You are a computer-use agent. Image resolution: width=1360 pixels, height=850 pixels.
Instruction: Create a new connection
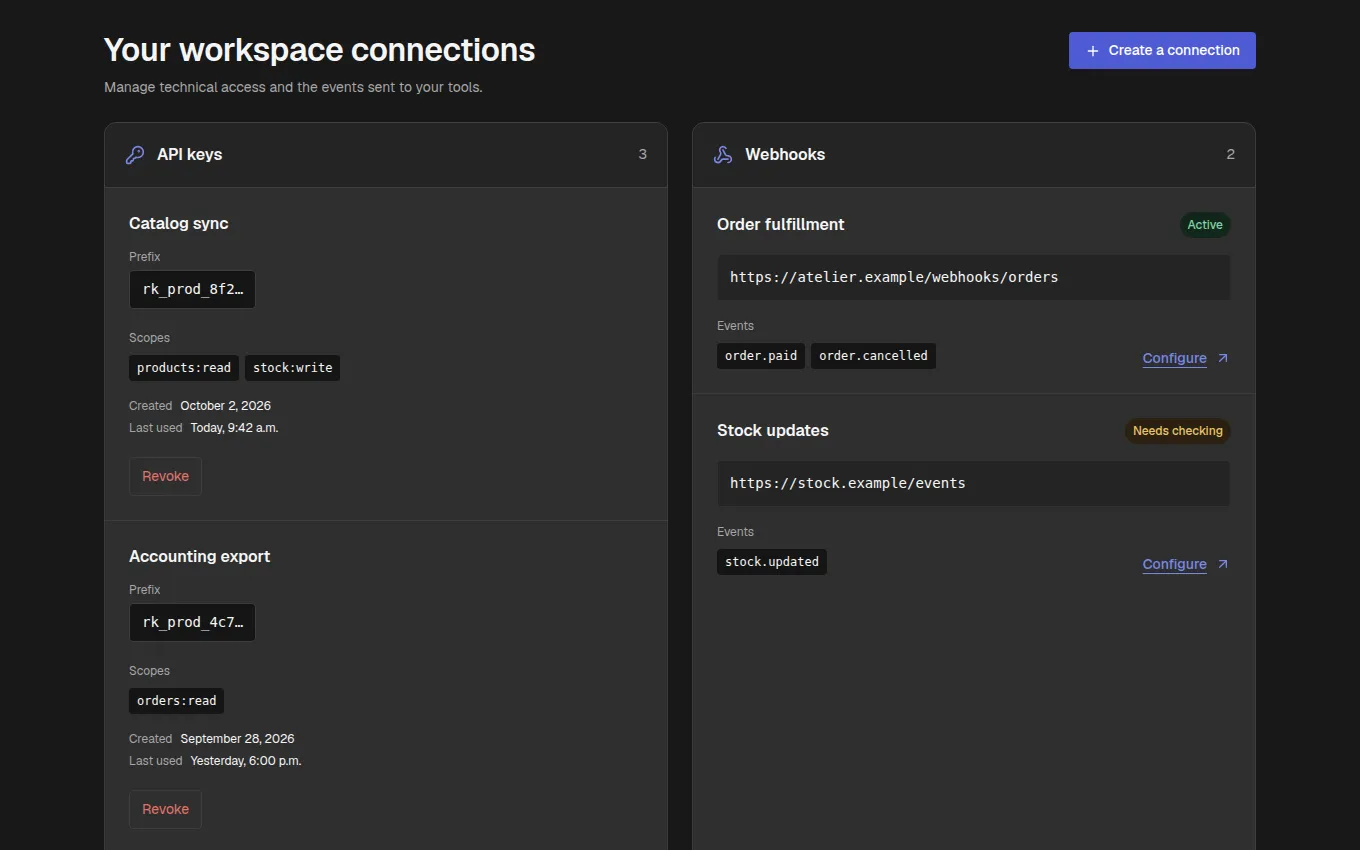click(1162, 51)
